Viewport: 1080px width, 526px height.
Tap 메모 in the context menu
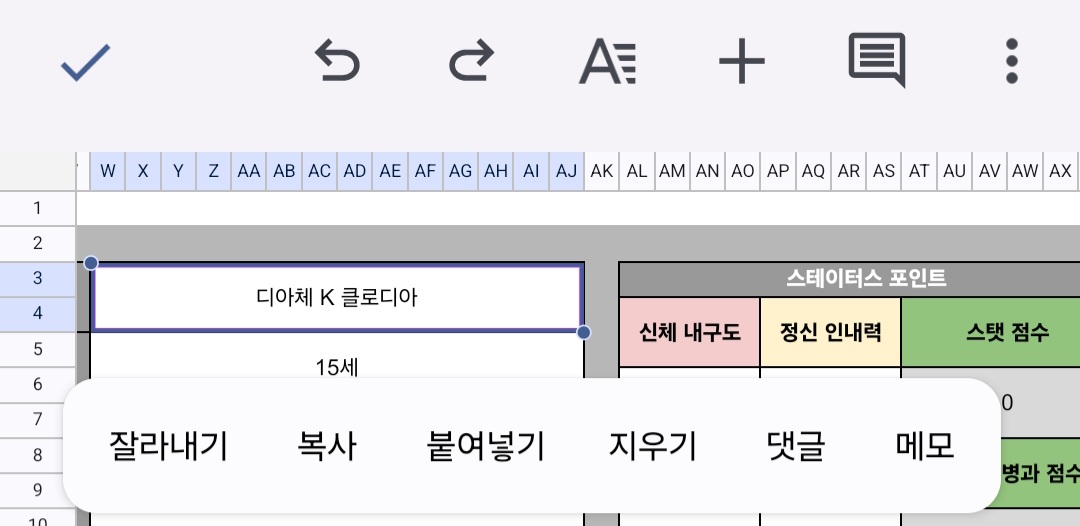(x=925, y=446)
